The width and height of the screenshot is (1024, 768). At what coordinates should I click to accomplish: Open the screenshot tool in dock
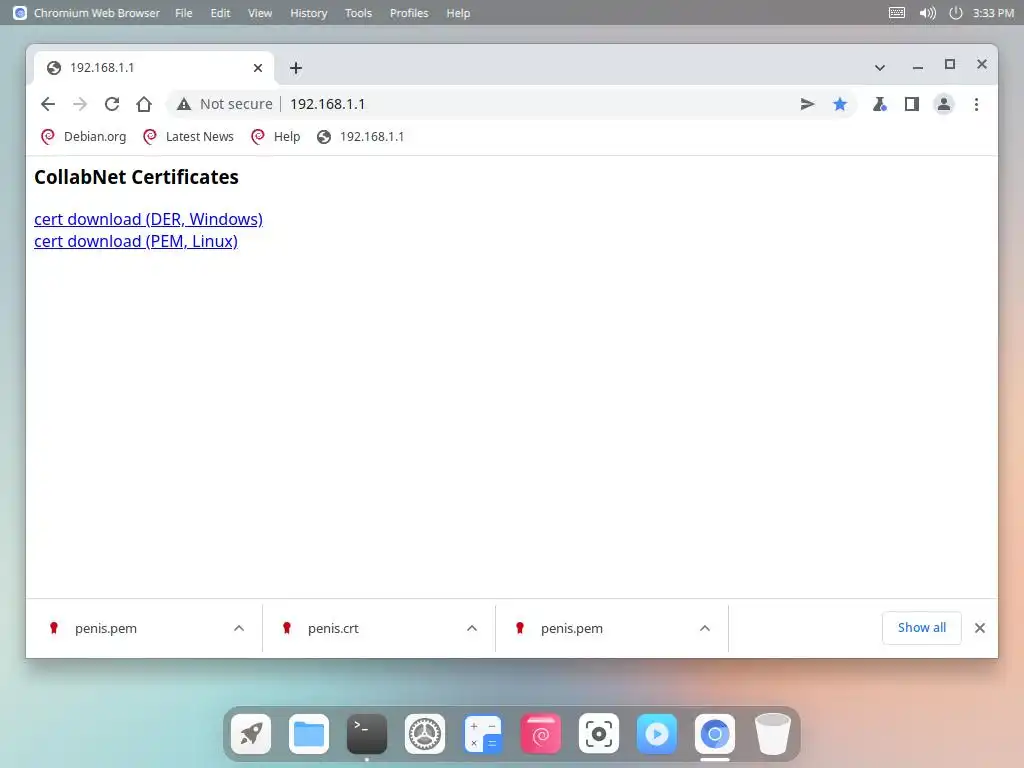[599, 734]
